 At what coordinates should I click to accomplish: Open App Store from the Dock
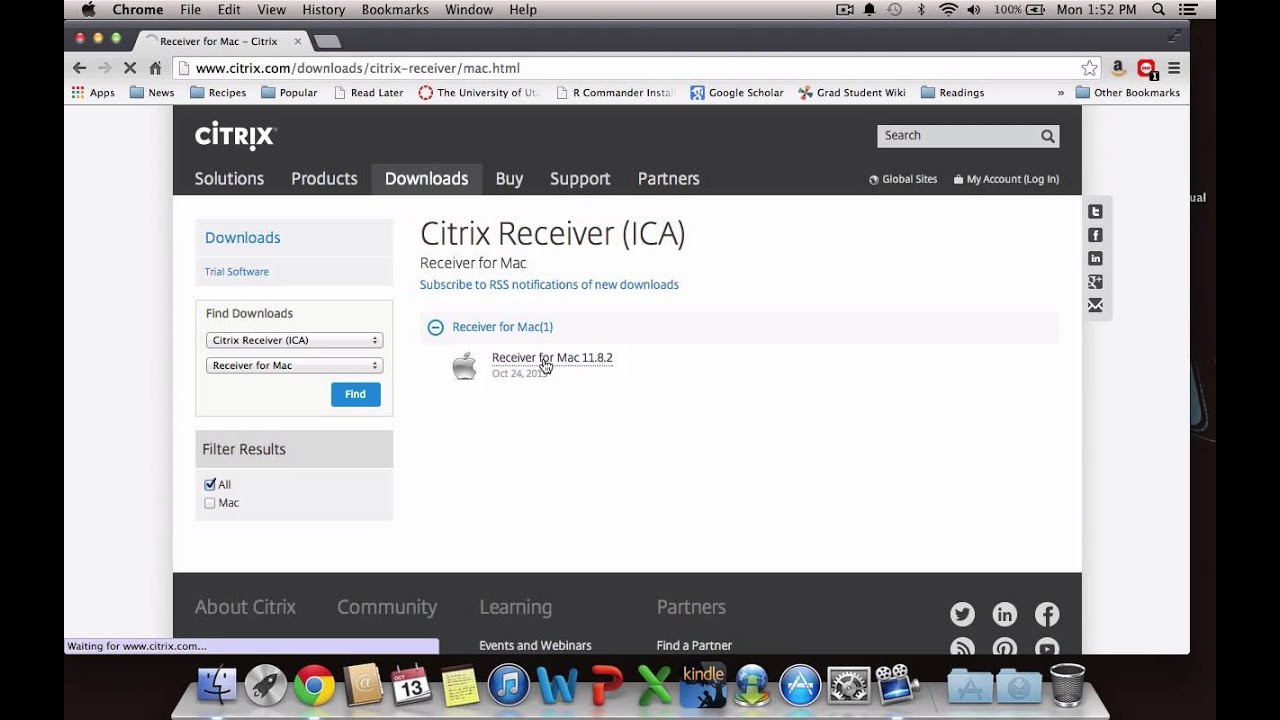800,686
